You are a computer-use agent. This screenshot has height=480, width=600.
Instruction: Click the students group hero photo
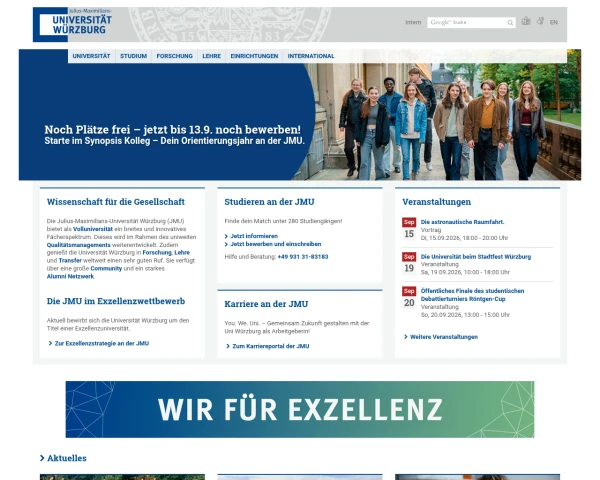440,122
